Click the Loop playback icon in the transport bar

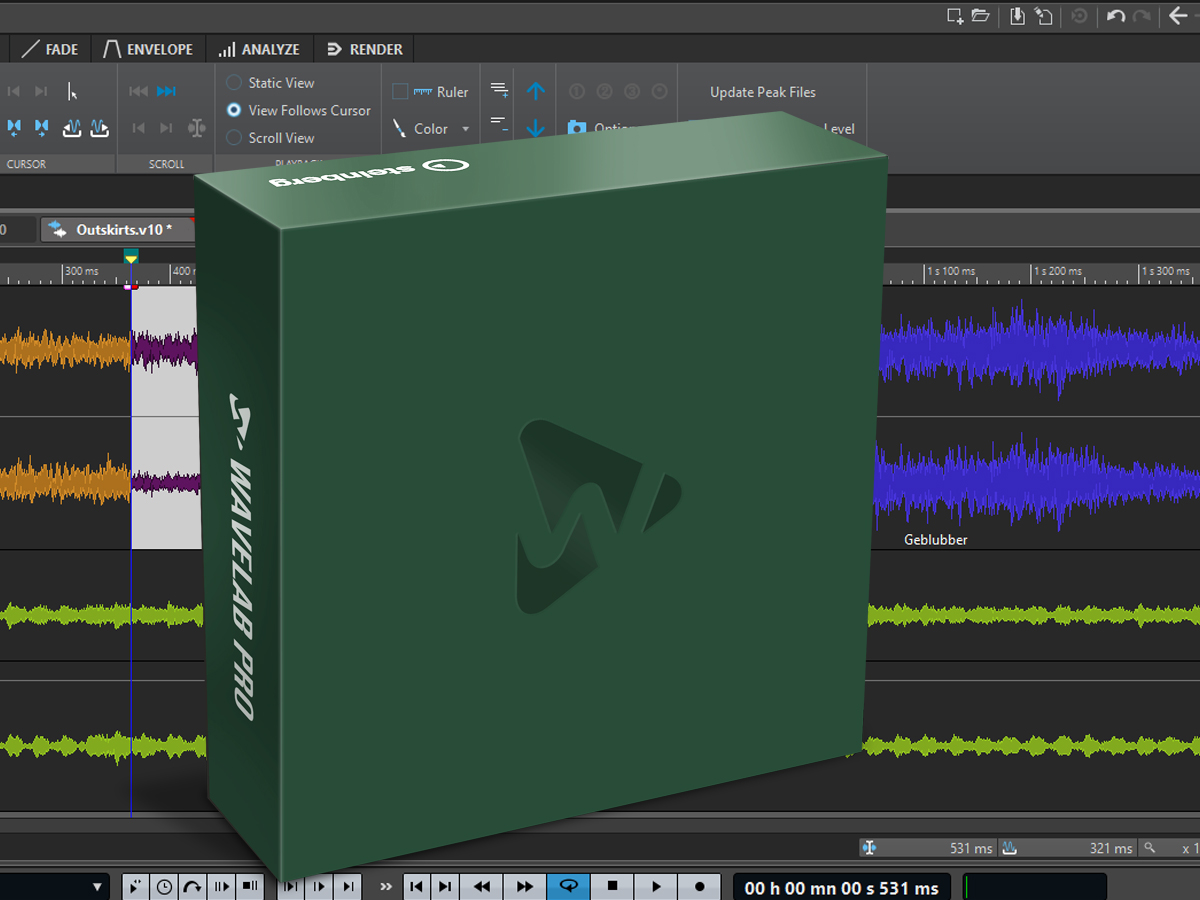(568, 886)
